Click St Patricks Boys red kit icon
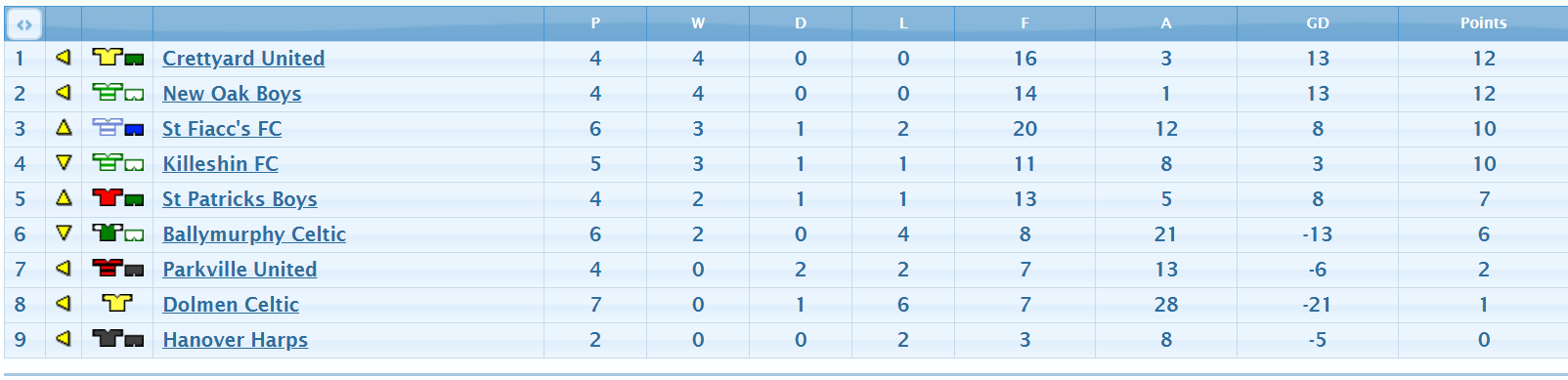The image size is (1568, 380). coord(118,198)
